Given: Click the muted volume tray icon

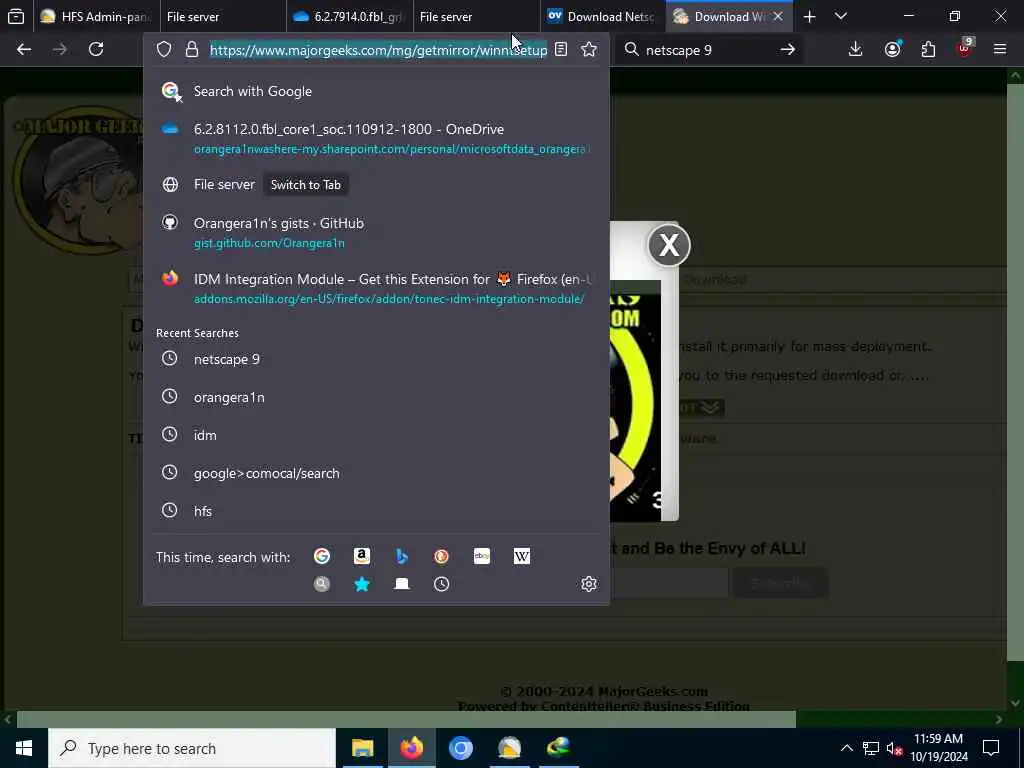Looking at the screenshot, I should (x=894, y=748).
